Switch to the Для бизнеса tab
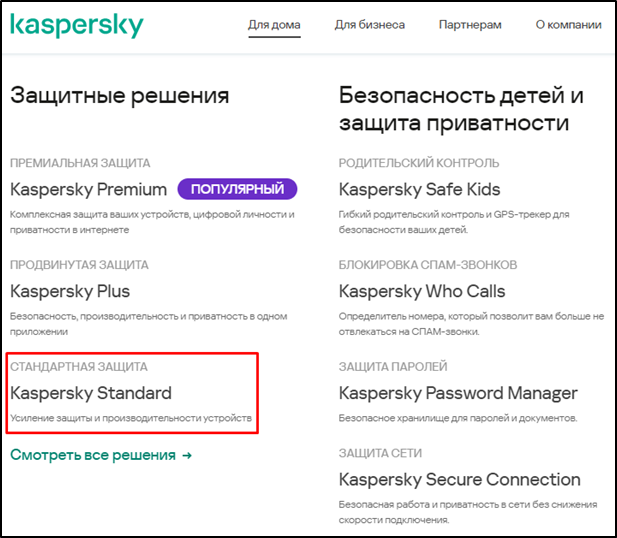The height and width of the screenshot is (538, 617). [x=369, y=24]
